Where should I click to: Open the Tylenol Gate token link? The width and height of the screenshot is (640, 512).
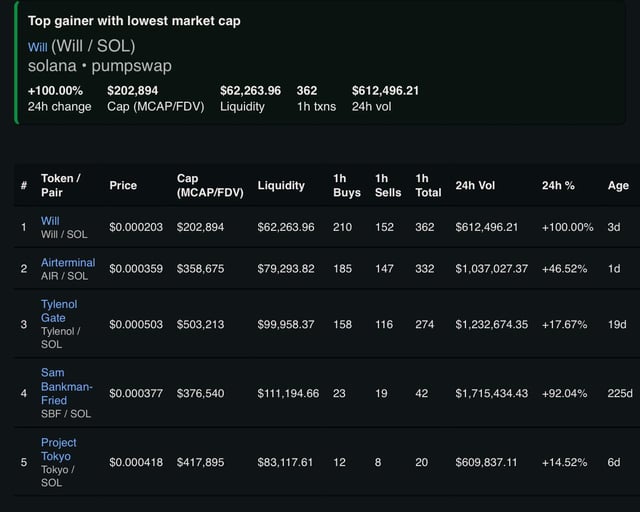[59, 310]
